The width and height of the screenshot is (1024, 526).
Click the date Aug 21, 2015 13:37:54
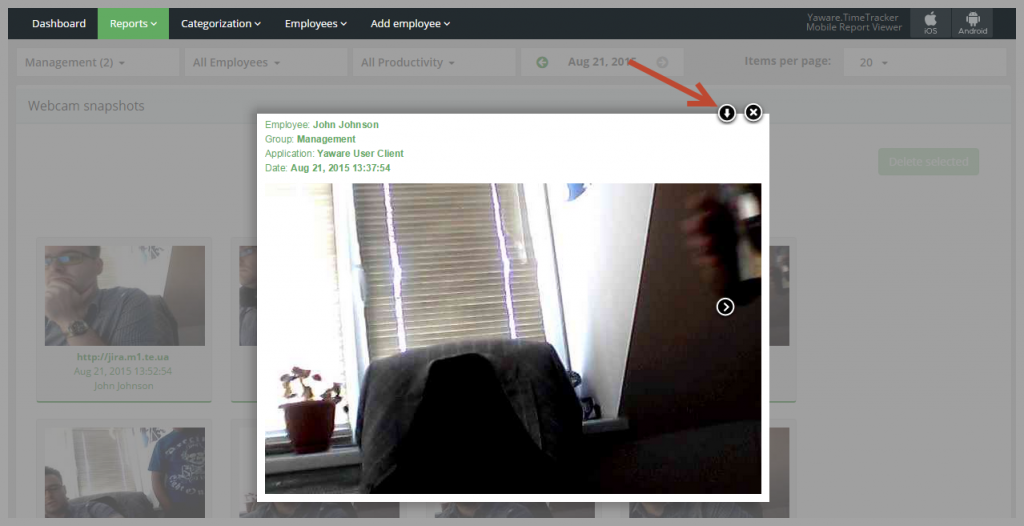[340, 168]
